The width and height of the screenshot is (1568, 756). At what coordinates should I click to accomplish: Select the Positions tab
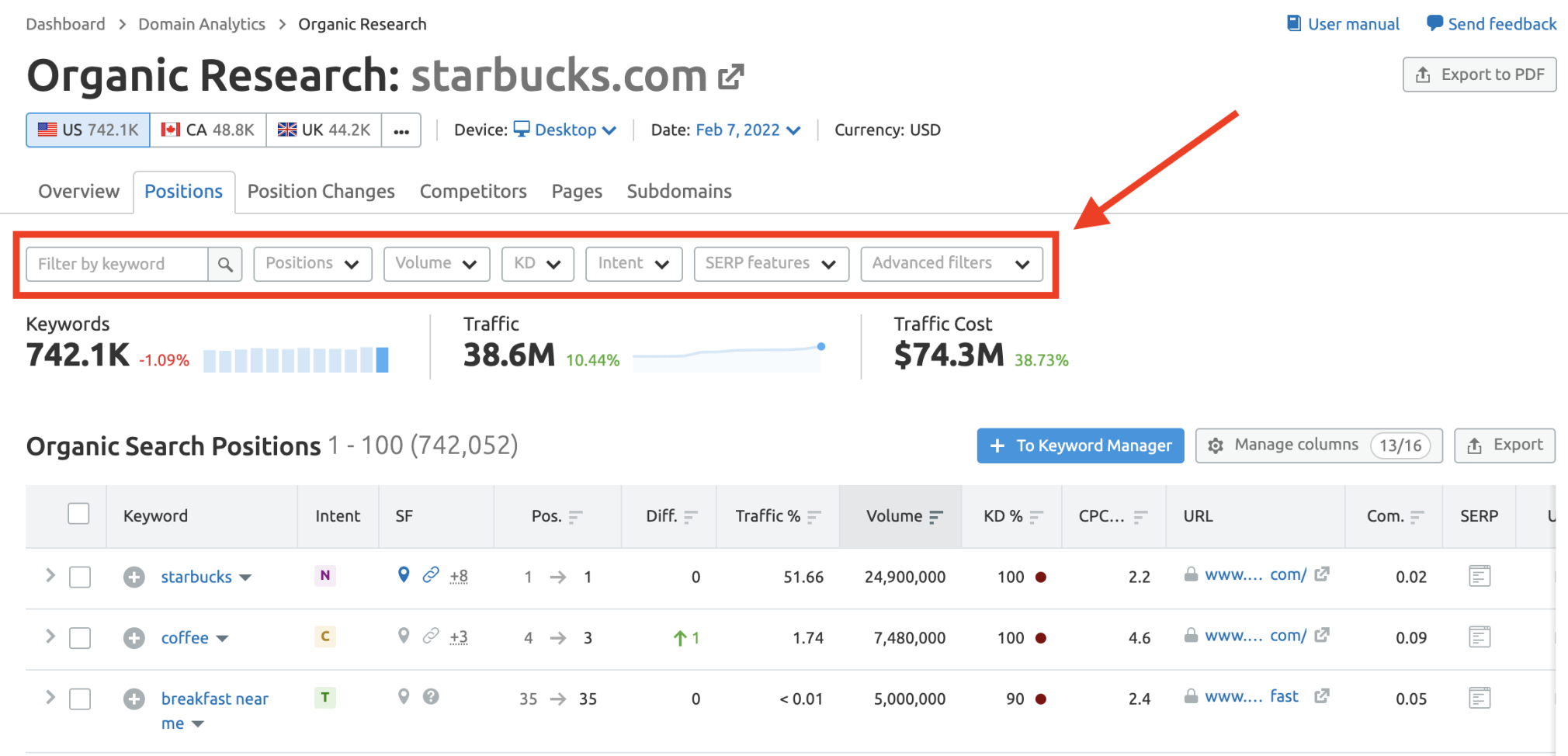click(x=184, y=192)
